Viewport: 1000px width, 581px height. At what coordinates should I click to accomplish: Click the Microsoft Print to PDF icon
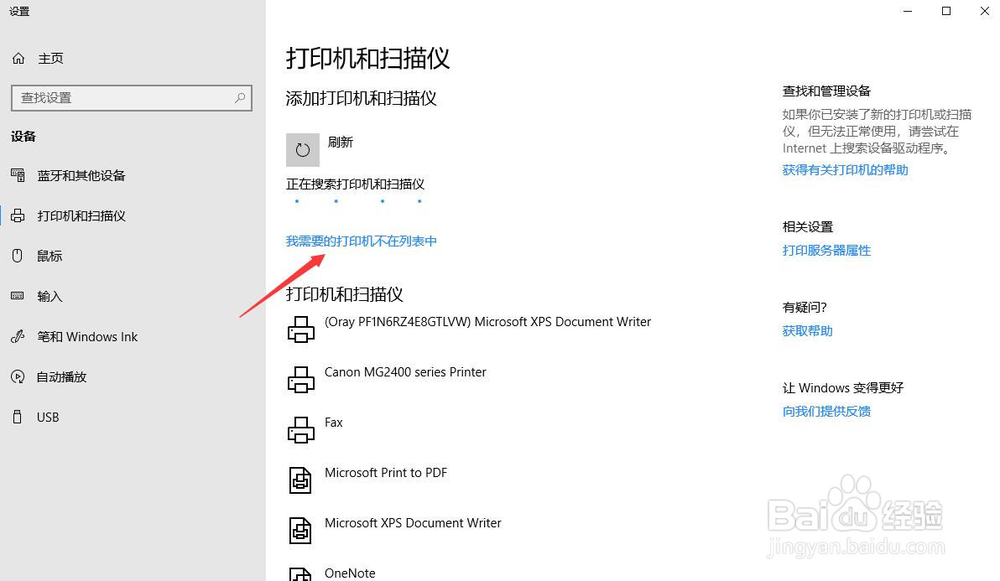tap(300, 480)
